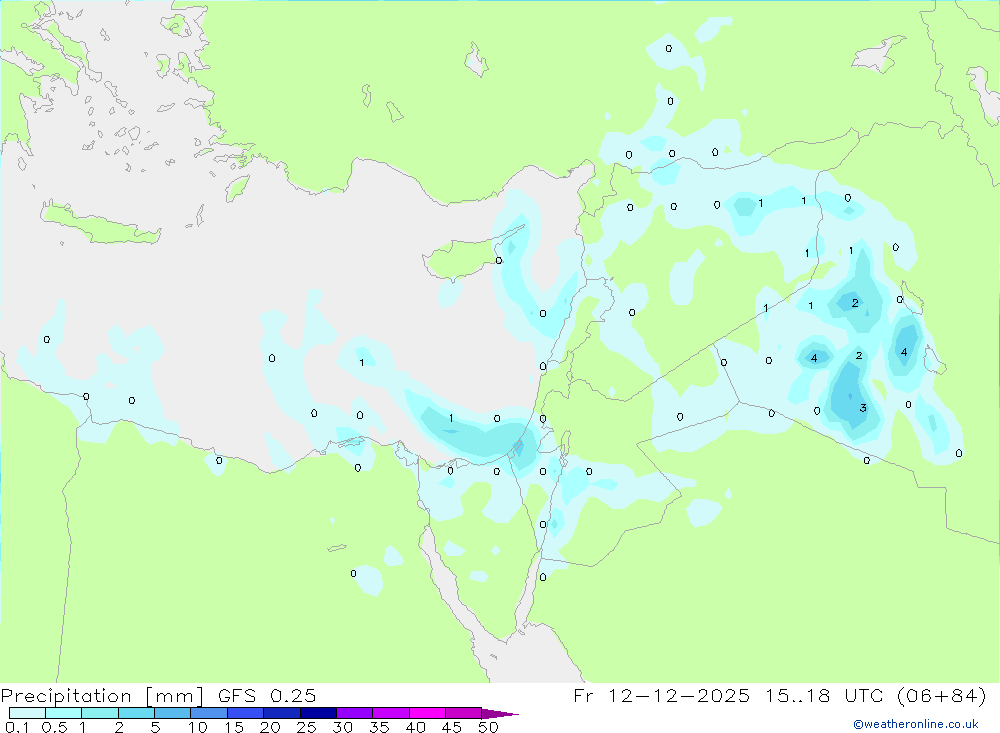Viewport: 1000px width, 733px height.
Task: Click the legend scale label '25'
Action: pos(306,727)
